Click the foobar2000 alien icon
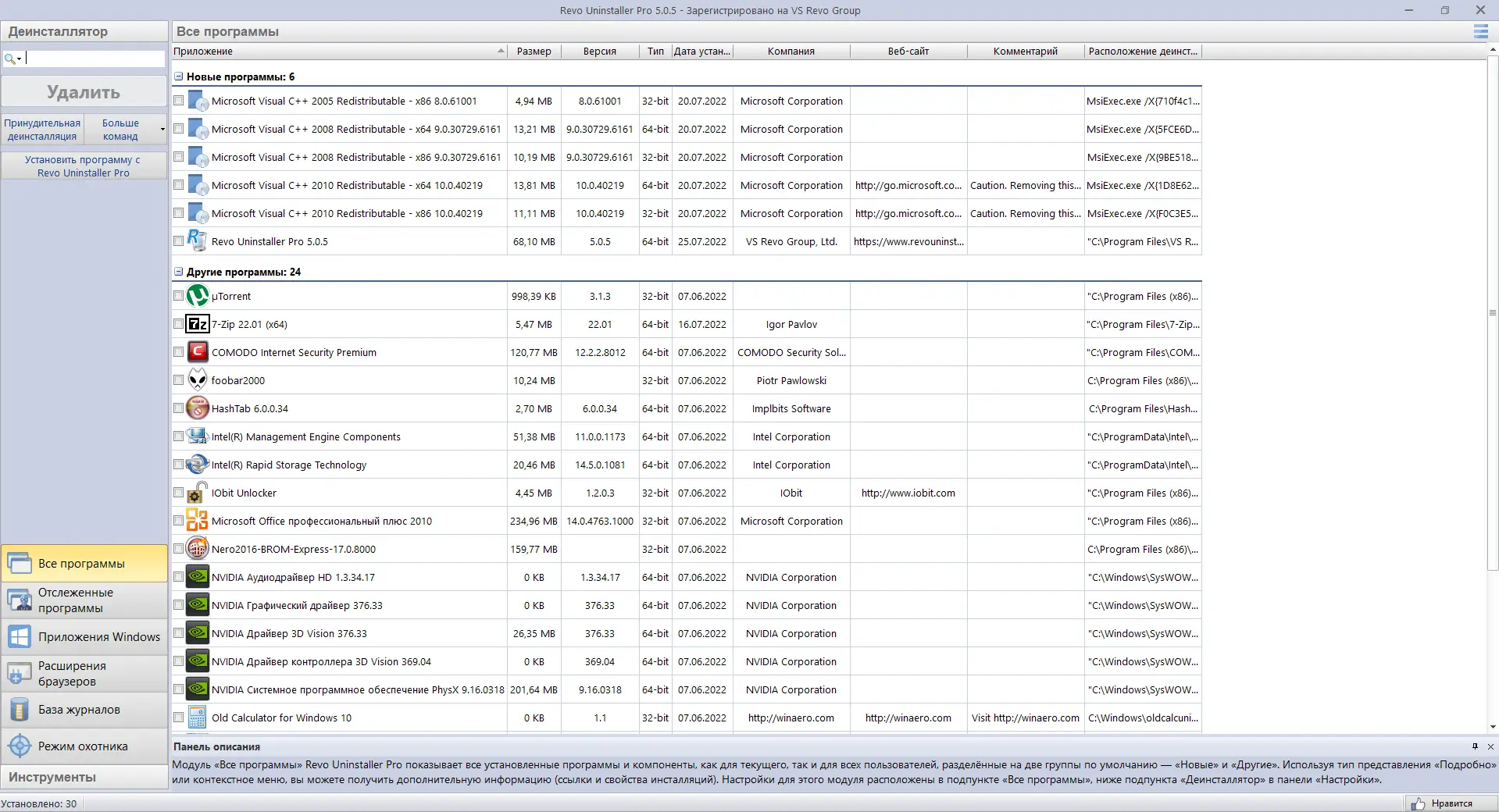 tap(198, 380)
